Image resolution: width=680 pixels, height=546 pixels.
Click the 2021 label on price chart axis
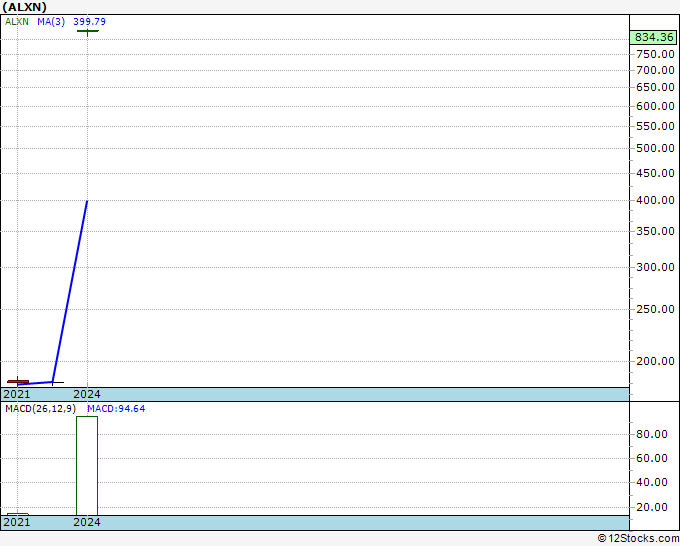point(16,394)
